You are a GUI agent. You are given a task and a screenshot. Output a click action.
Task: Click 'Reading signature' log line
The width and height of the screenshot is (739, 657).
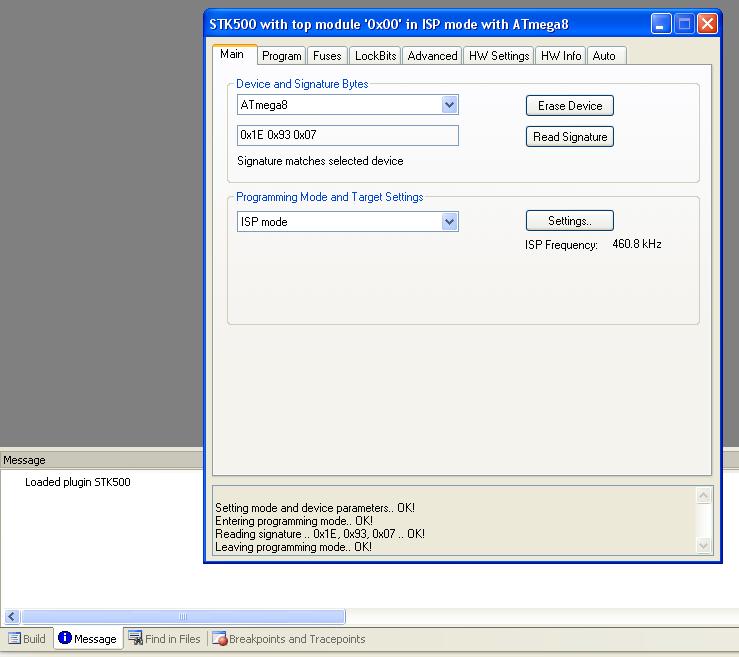point(320,534)
